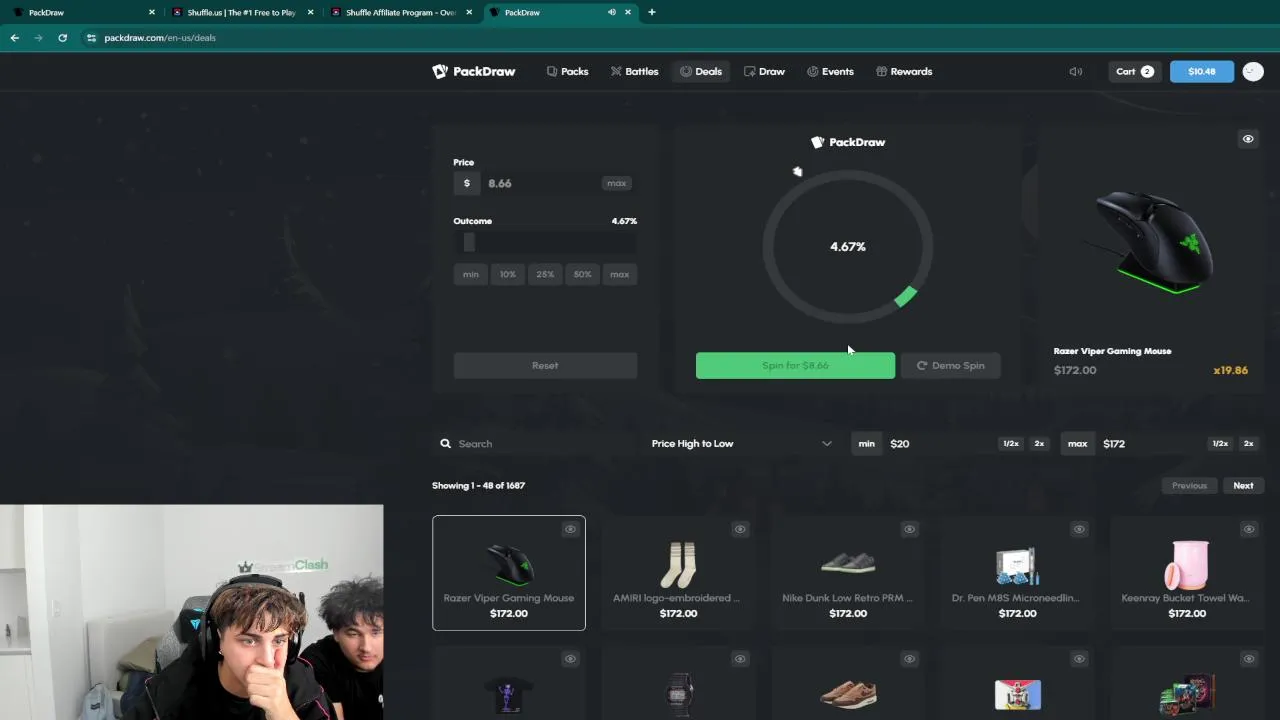The image size is (1280, 720).
Task: Double the min price with 2x
Action: [1039, 444]
